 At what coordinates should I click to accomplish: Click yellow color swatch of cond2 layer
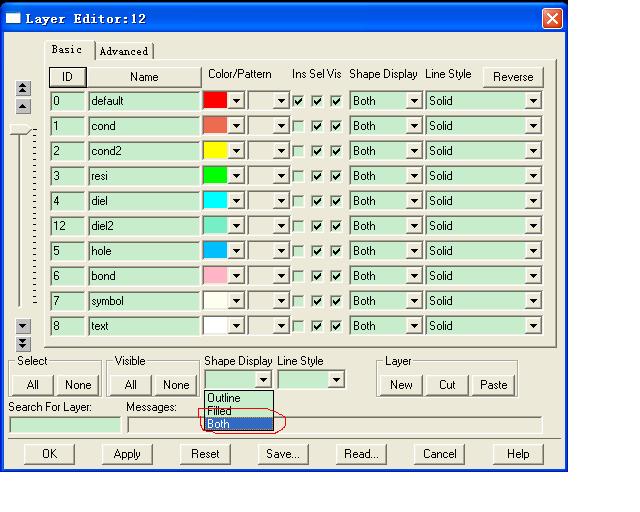pyautogui.click(x=215, y=151)
